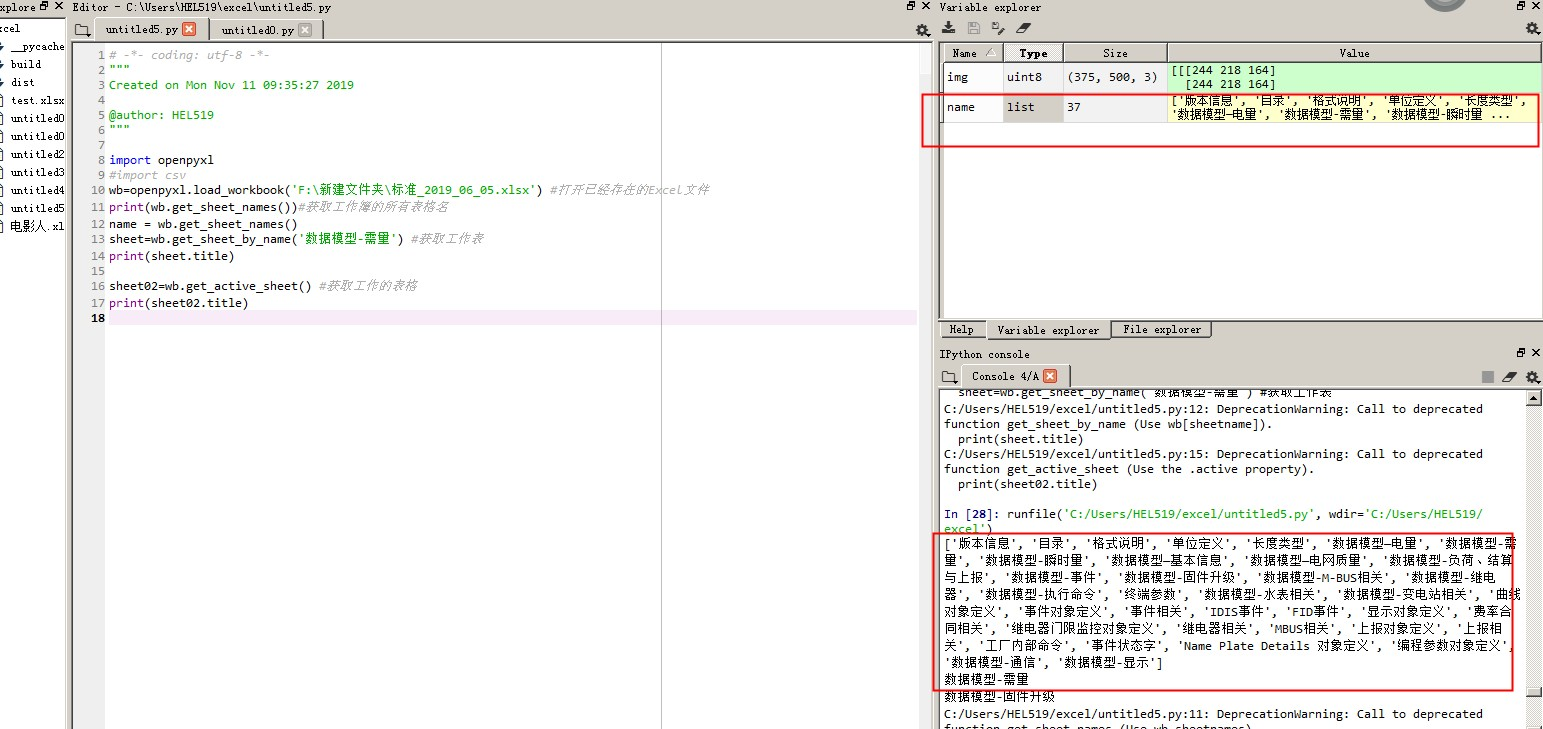Select the untitled3 file in the tree
The image size is (1543, 729).
coord(37,172)
